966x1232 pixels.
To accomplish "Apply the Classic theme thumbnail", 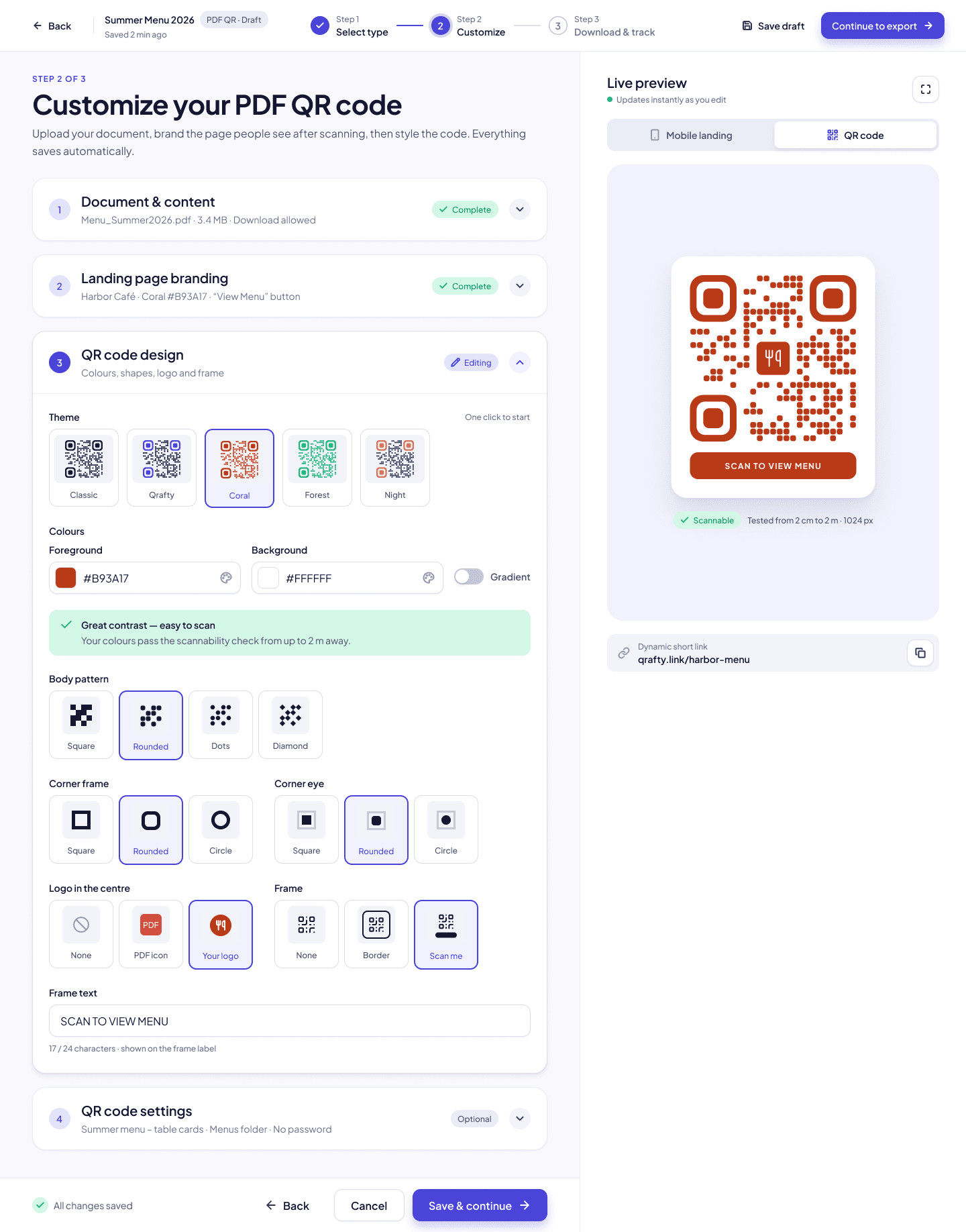I will coord(84,468).
